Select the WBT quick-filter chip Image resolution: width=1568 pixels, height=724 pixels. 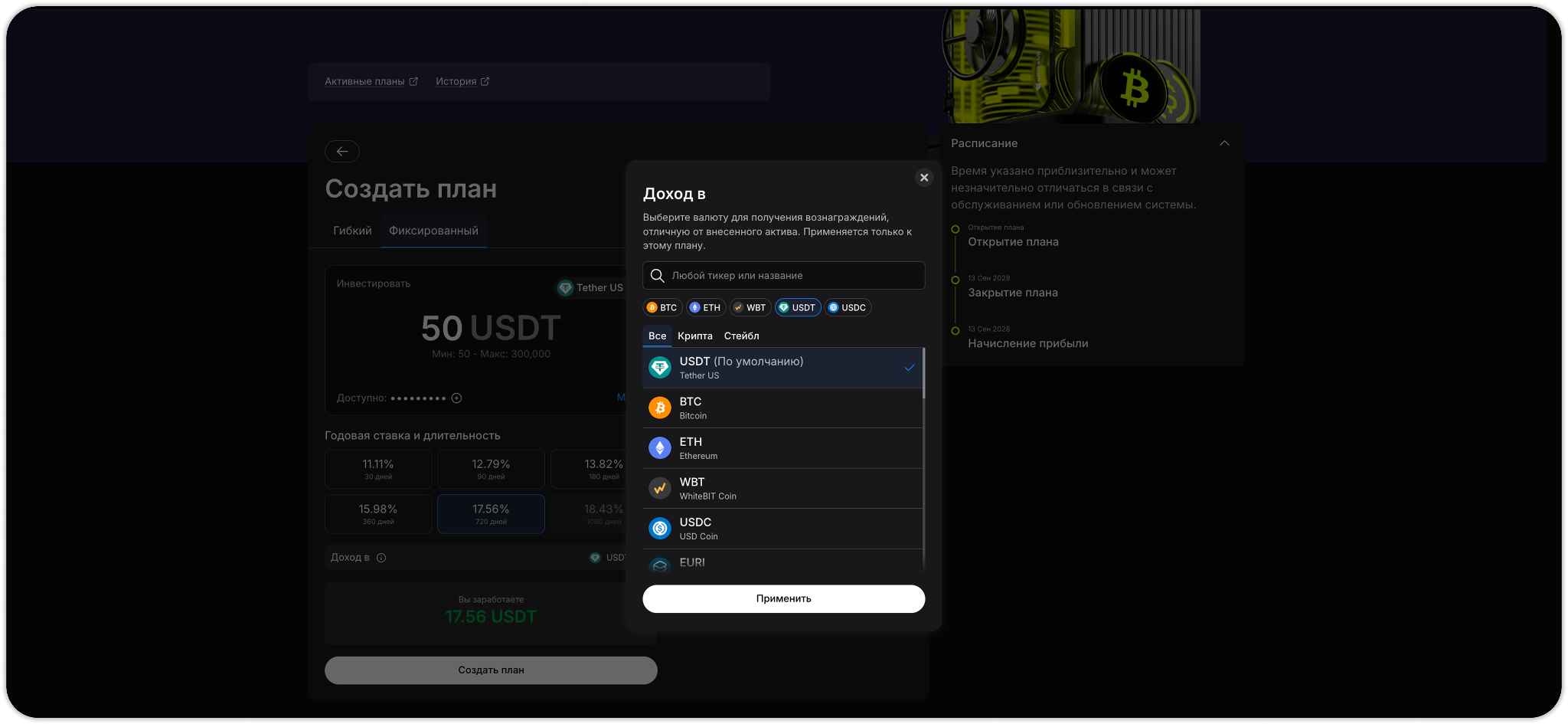point(750,308)
